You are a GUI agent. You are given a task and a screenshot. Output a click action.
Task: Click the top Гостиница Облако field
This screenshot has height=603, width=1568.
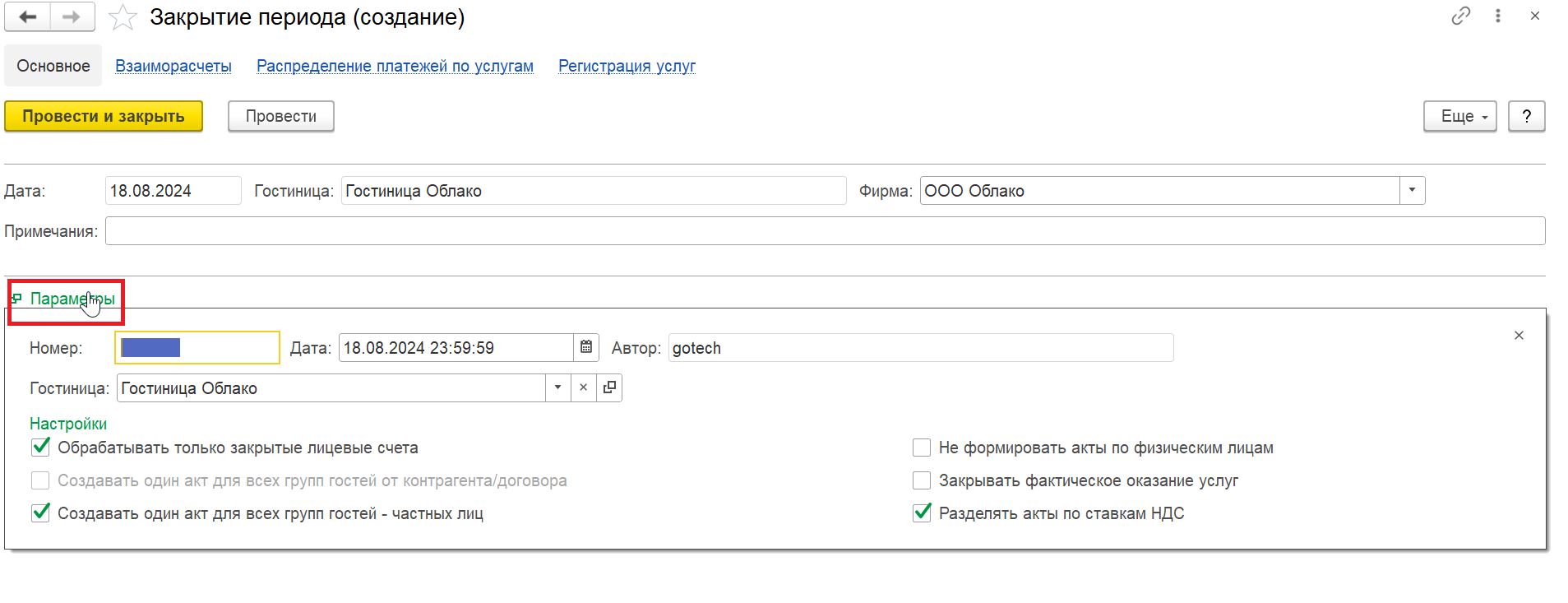pos(594,190)
